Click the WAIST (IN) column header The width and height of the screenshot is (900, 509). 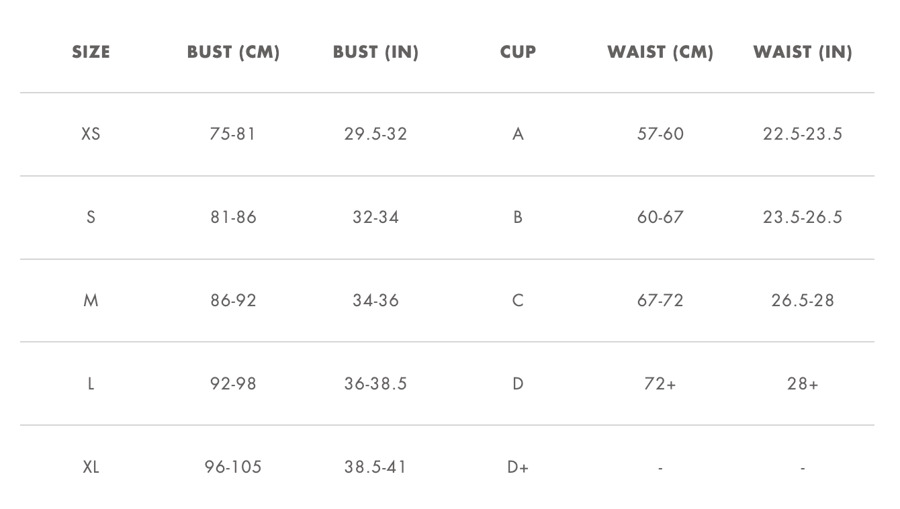pos(802,52)
